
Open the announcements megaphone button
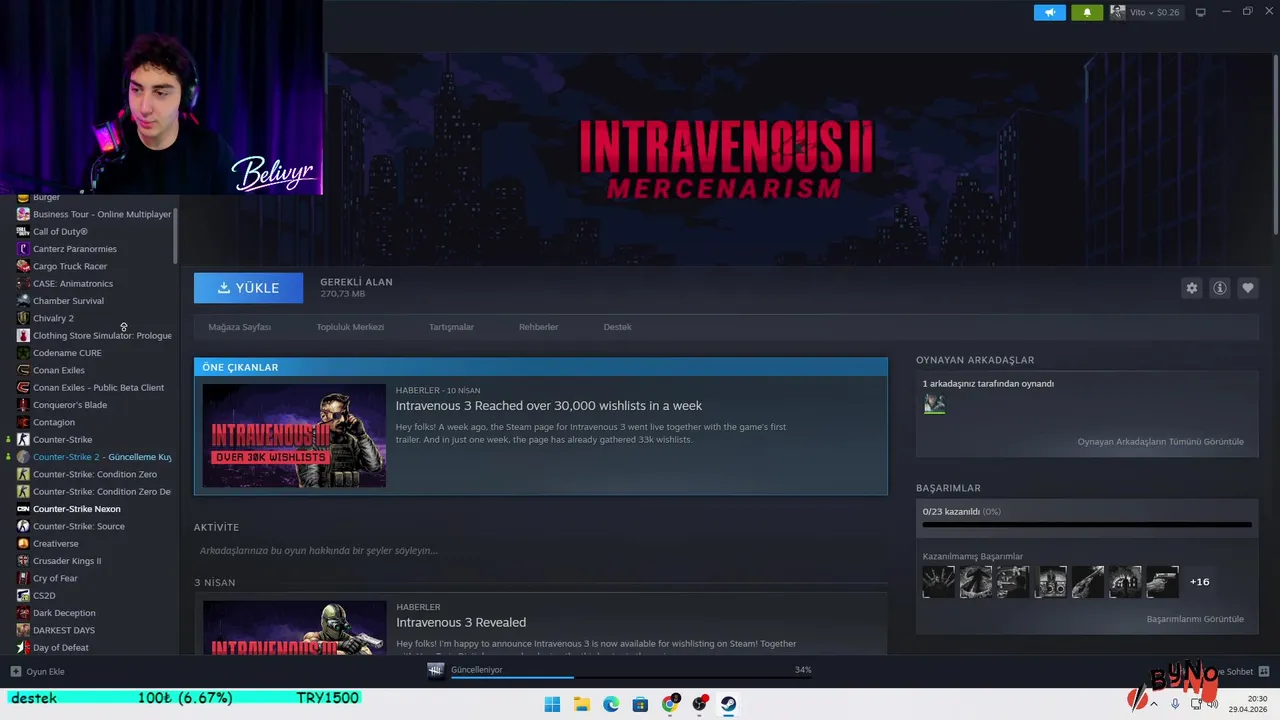[1049, 12]
